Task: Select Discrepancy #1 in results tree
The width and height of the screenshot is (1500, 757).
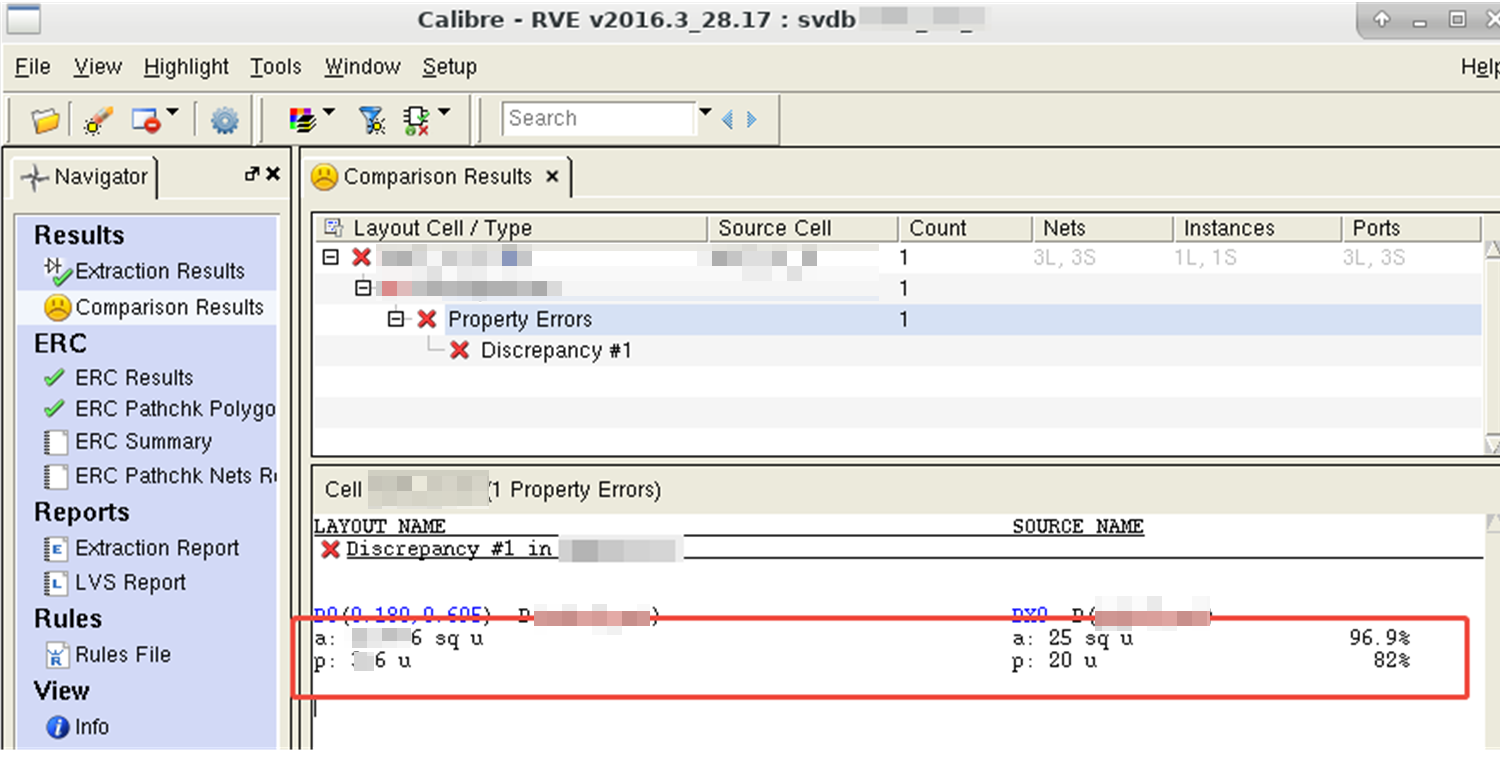Action: coord(556,351)
